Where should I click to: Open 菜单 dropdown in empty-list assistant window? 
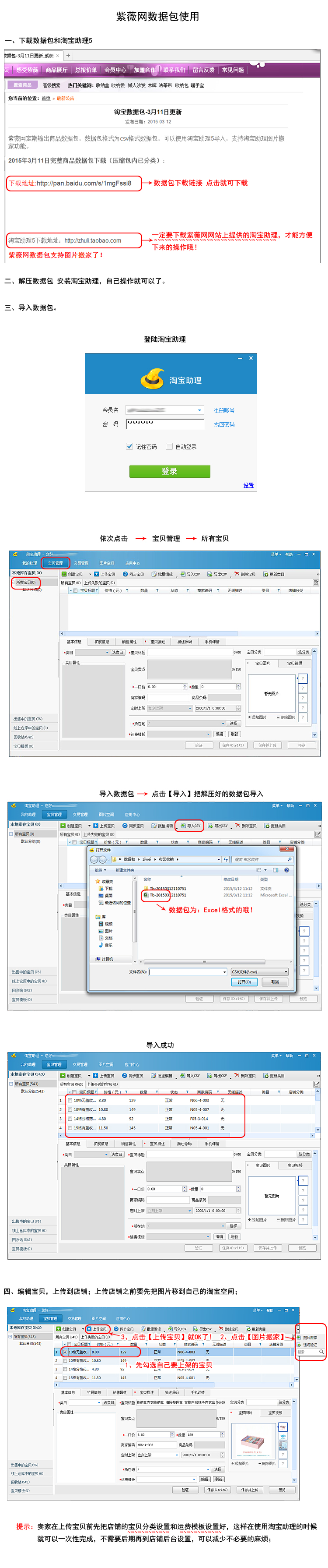pos(276,554)
